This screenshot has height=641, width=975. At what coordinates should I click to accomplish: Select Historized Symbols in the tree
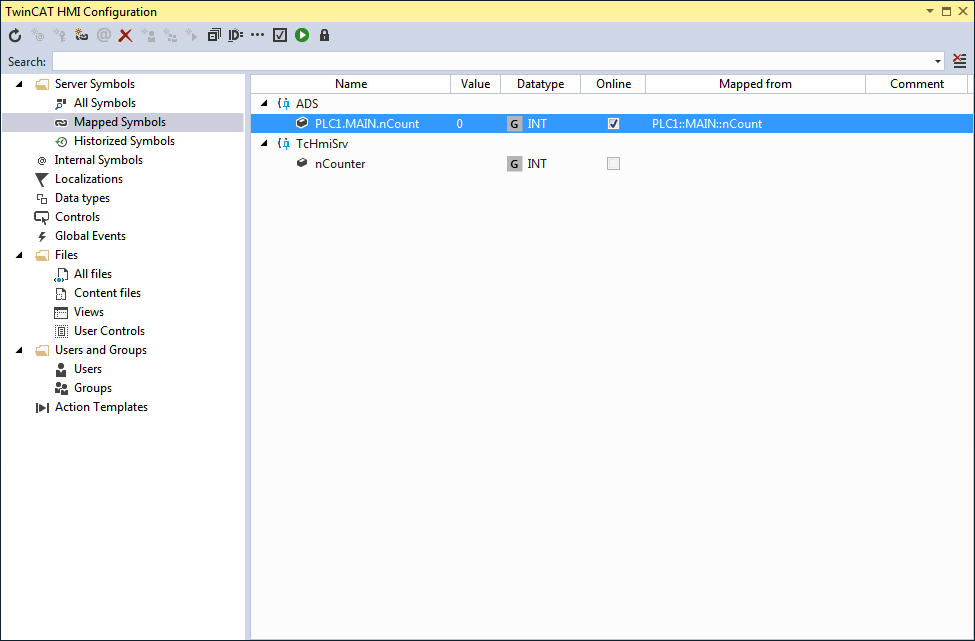(x=124, y=141)
